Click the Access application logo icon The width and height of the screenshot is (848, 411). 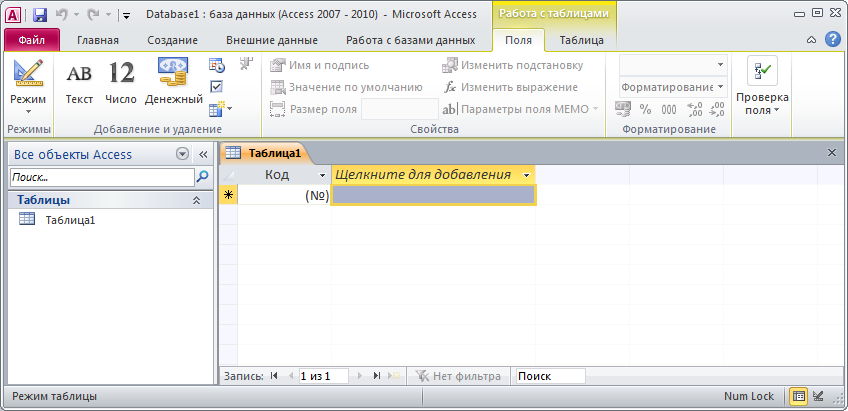click(12, 15)
